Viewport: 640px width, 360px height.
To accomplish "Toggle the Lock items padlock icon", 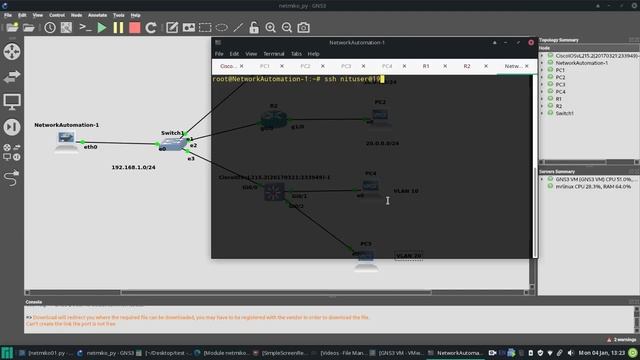I will pos(254,27).
